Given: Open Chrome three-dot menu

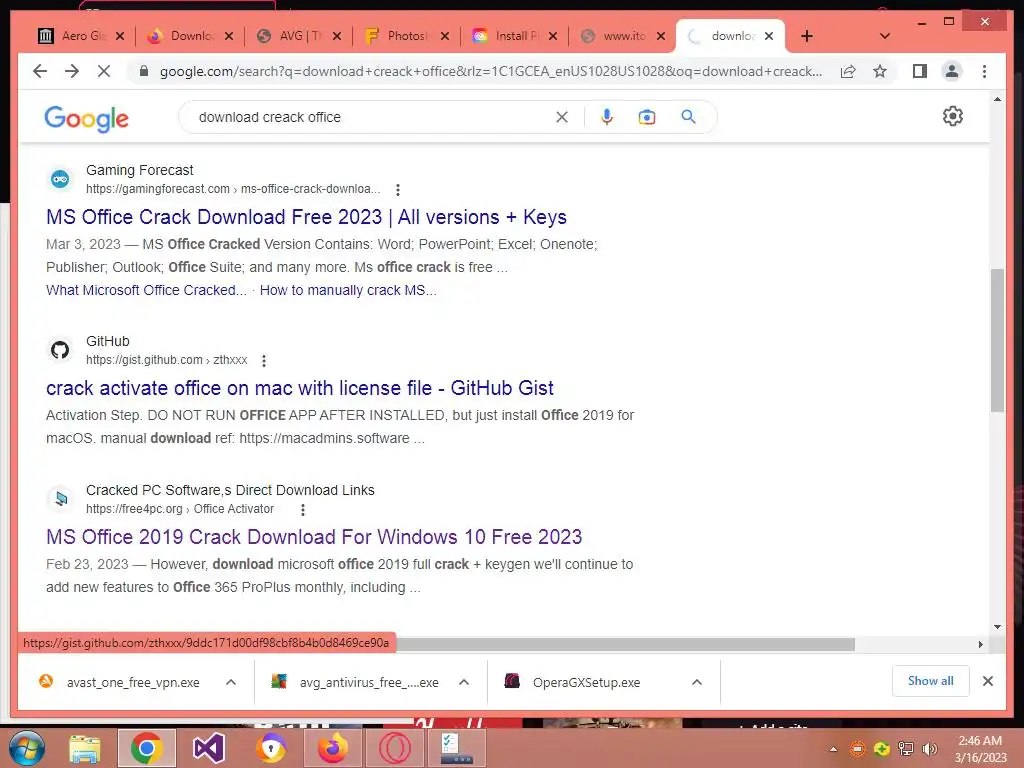Looking at the screenshot, I should pyautogui.click(x=984, y=71).
